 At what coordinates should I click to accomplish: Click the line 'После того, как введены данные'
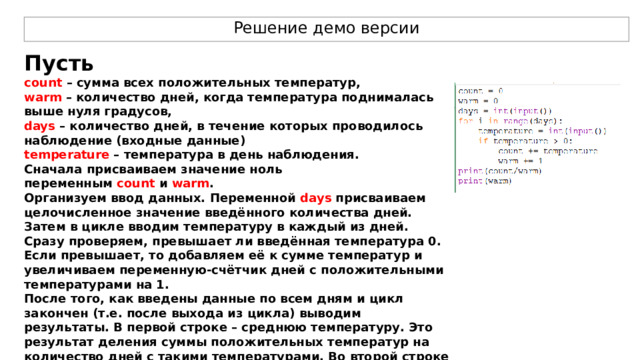[213, 299]
